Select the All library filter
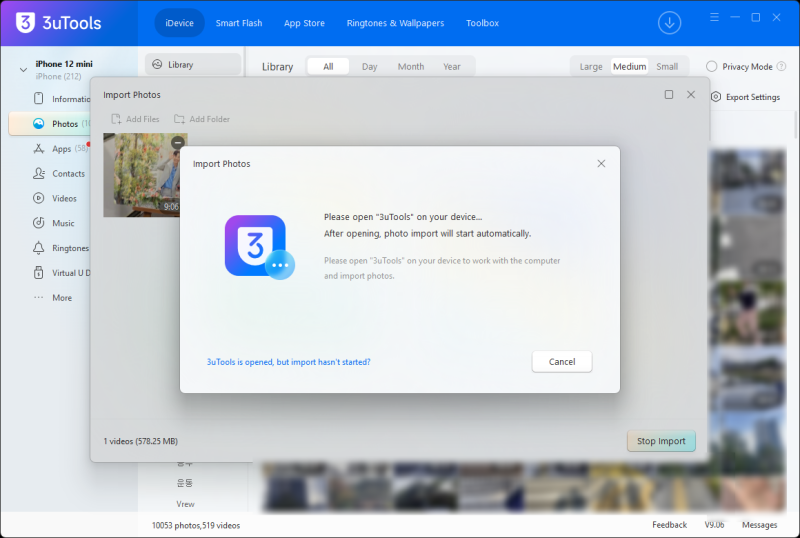Viewport: 800px width, 538px height. 328,66
